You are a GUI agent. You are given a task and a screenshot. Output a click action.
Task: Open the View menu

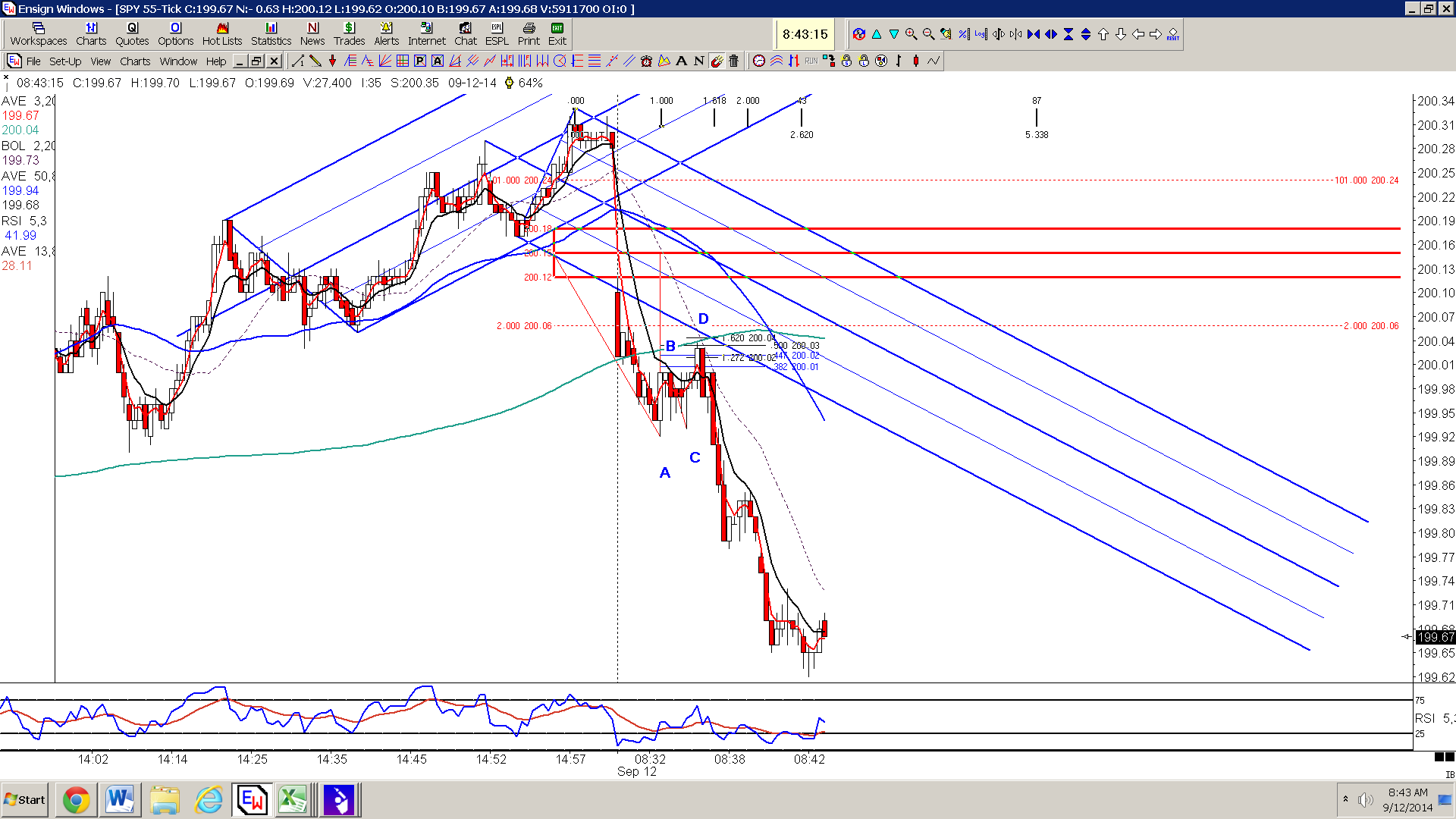(x=100, y=61)
